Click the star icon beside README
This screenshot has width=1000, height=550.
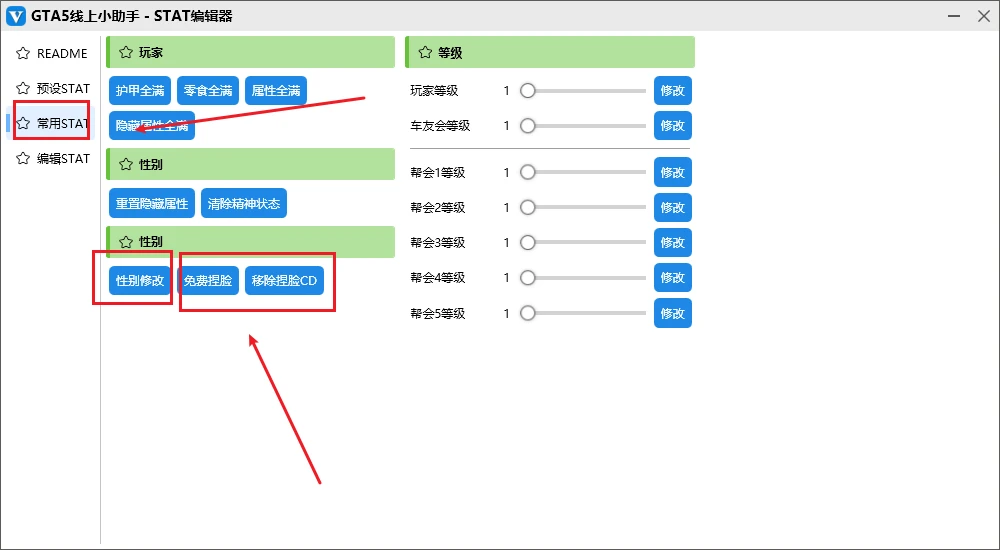[23, 54]
